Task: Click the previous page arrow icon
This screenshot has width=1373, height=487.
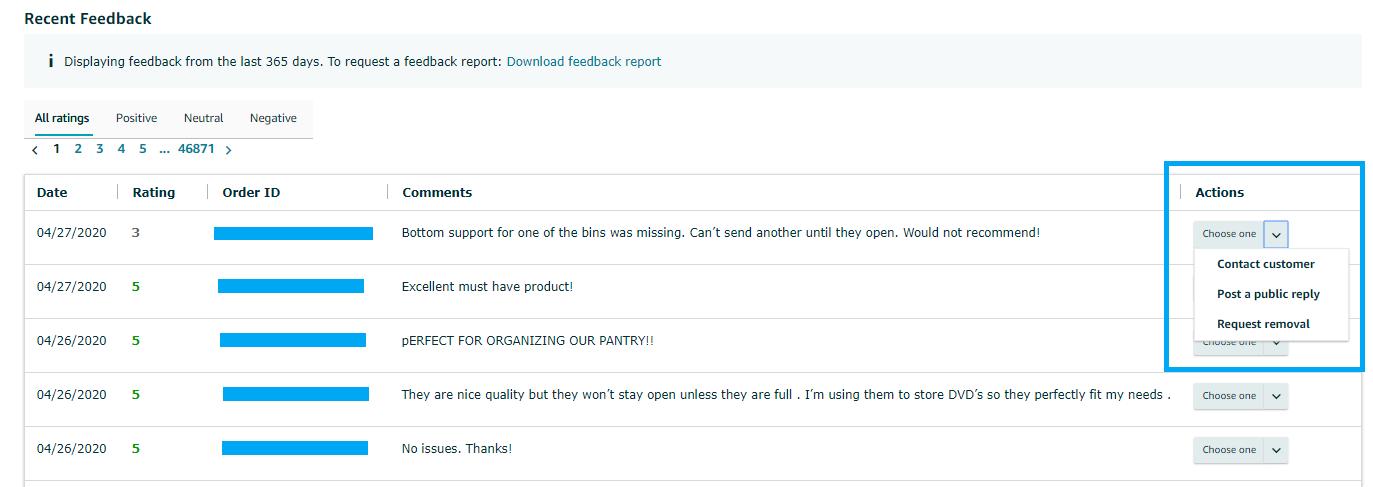Action: click(35, 150)
